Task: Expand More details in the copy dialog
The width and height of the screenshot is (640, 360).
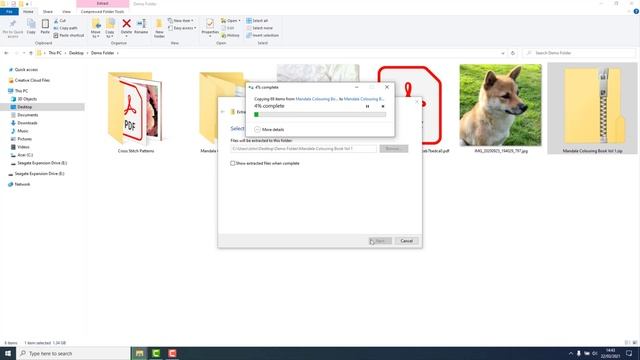Action: click(269, 129)
